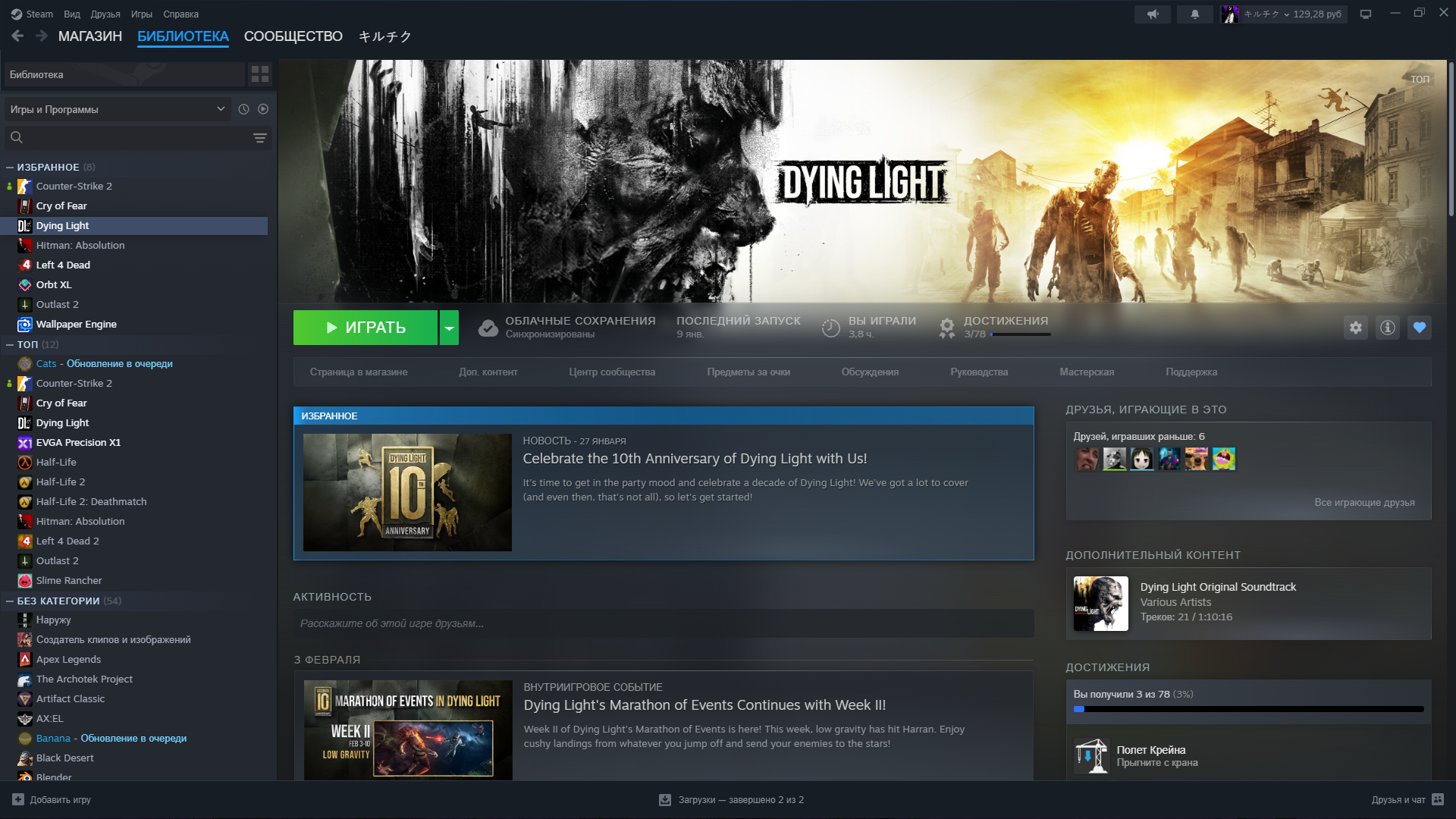Open БИБЛИОТЕКА tab
This screenshot has height=819, width=1456.
click(x=183, y=36)
